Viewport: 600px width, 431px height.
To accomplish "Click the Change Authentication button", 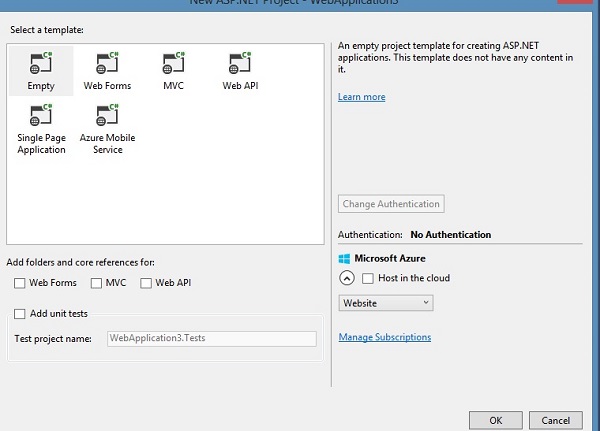I will coord(391,204).
